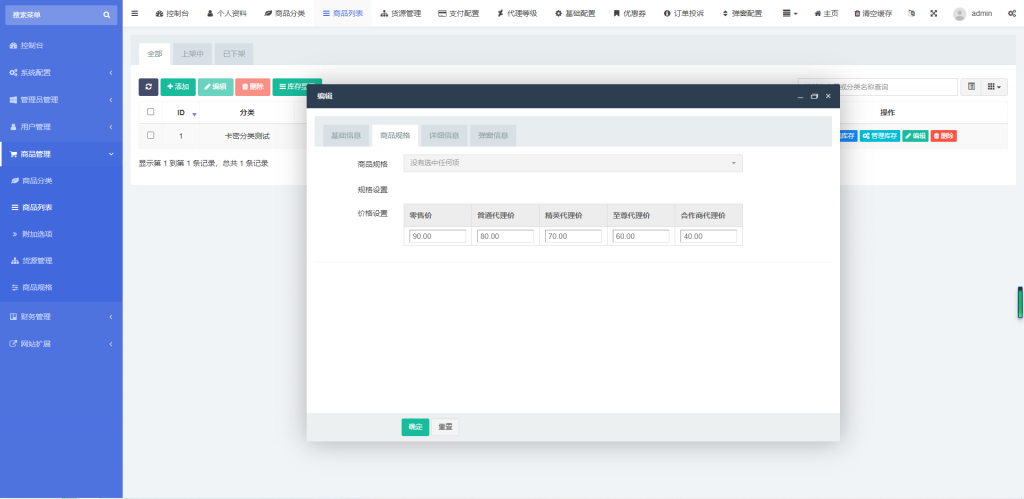Screen dimensions: 1024x499
Task: Click the 合作商代理价 field showing 40.00
Action: click(x=709, y=236)
